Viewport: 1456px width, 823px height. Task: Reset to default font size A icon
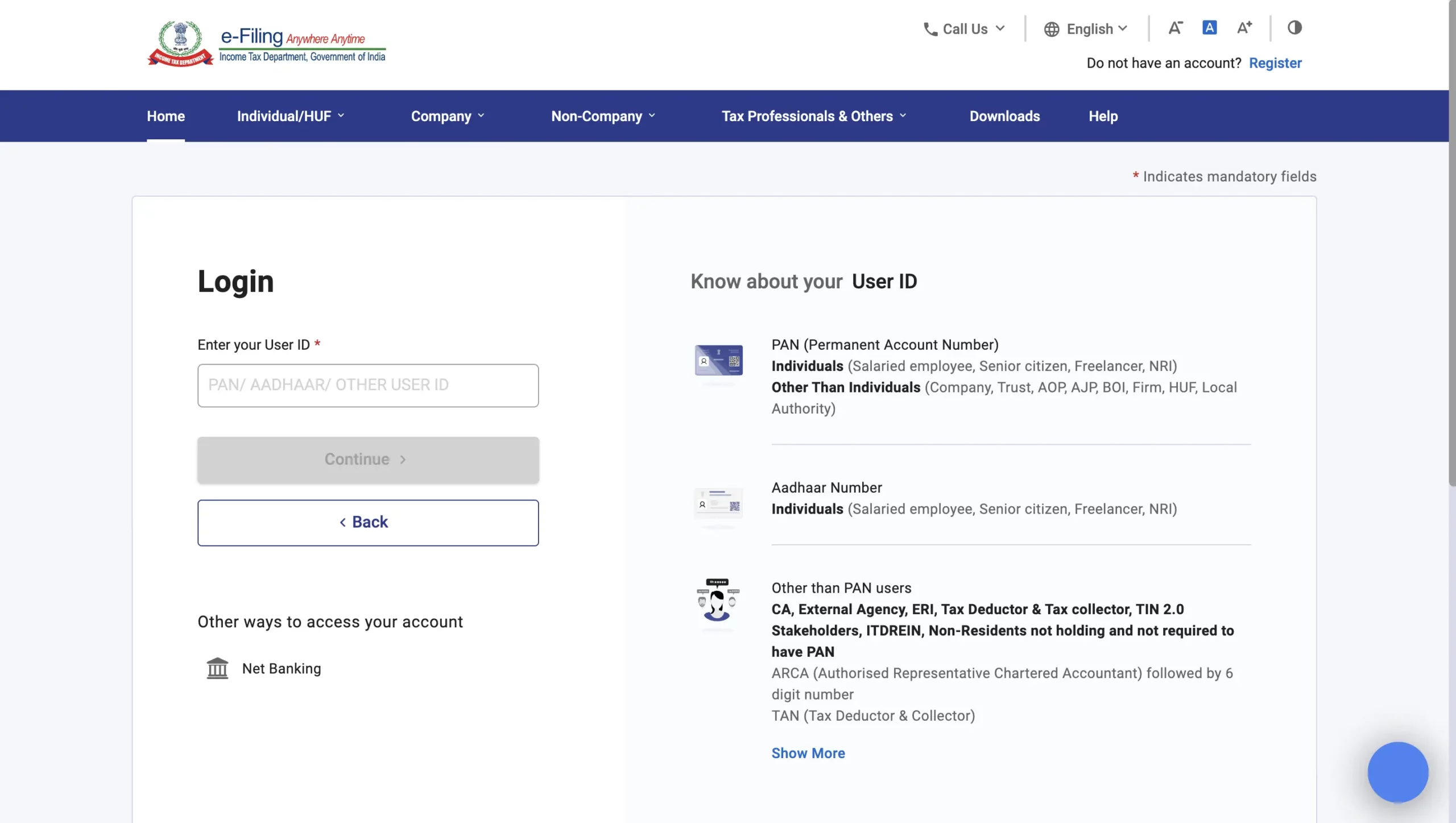click(1209, 28)
